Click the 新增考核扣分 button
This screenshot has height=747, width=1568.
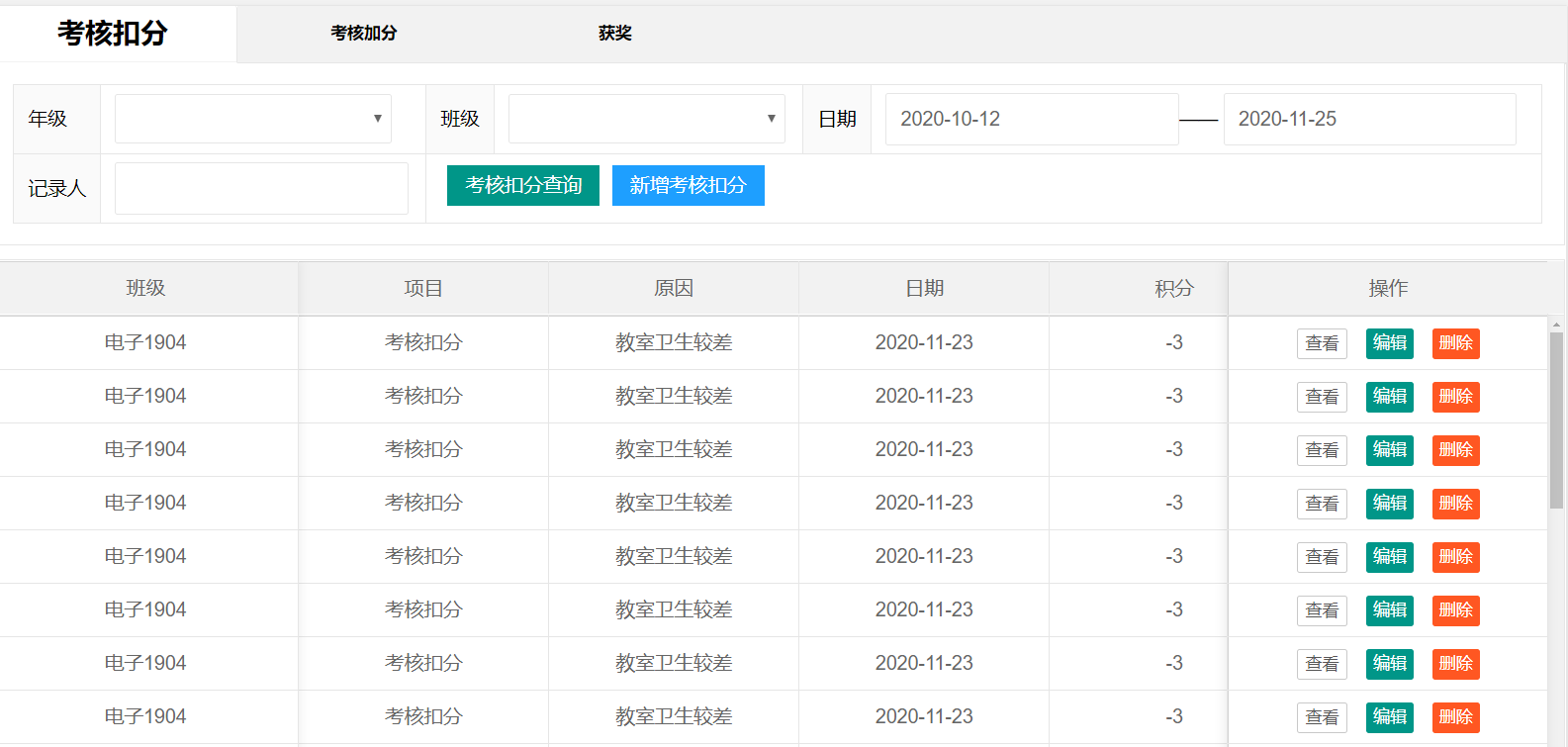(688, 185)
